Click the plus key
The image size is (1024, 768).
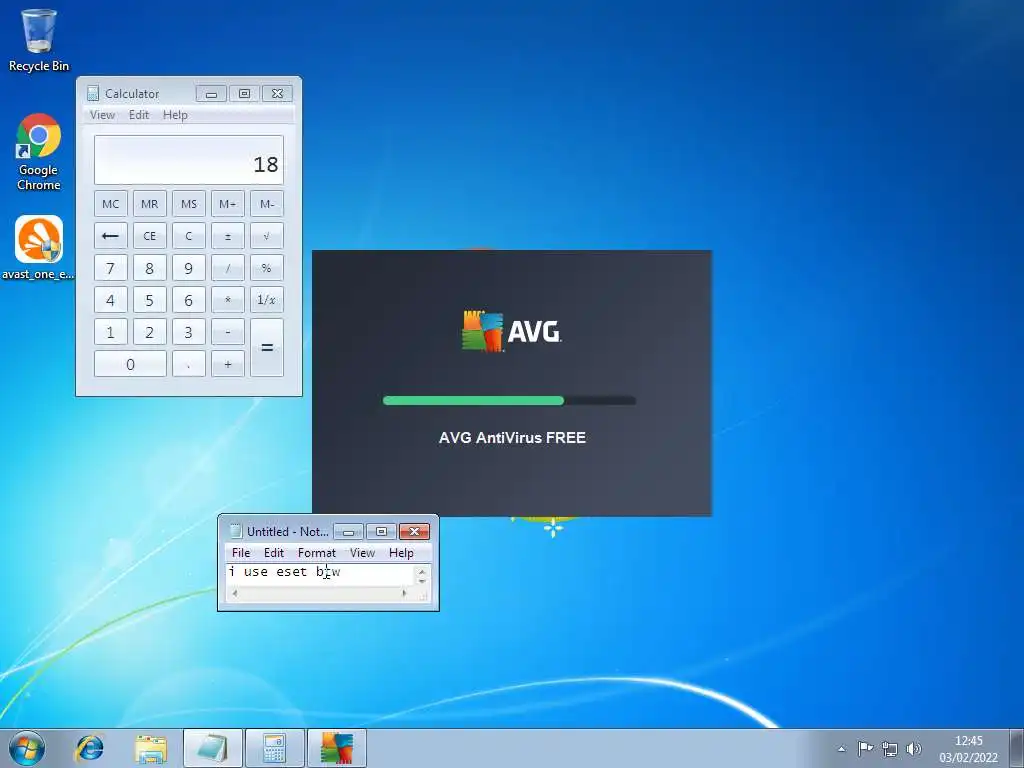228,364
